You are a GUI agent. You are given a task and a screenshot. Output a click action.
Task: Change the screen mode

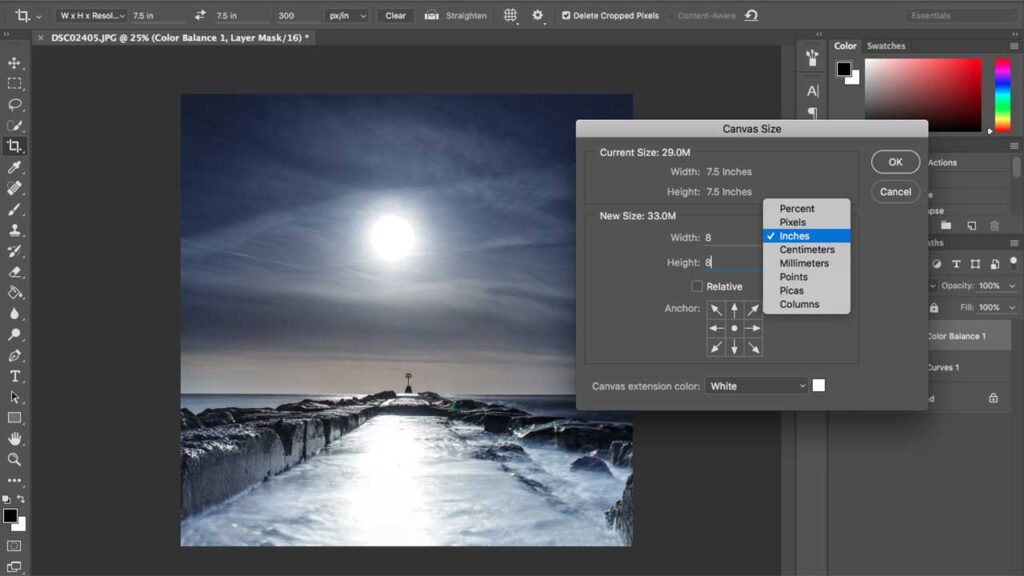pos(14,566)
